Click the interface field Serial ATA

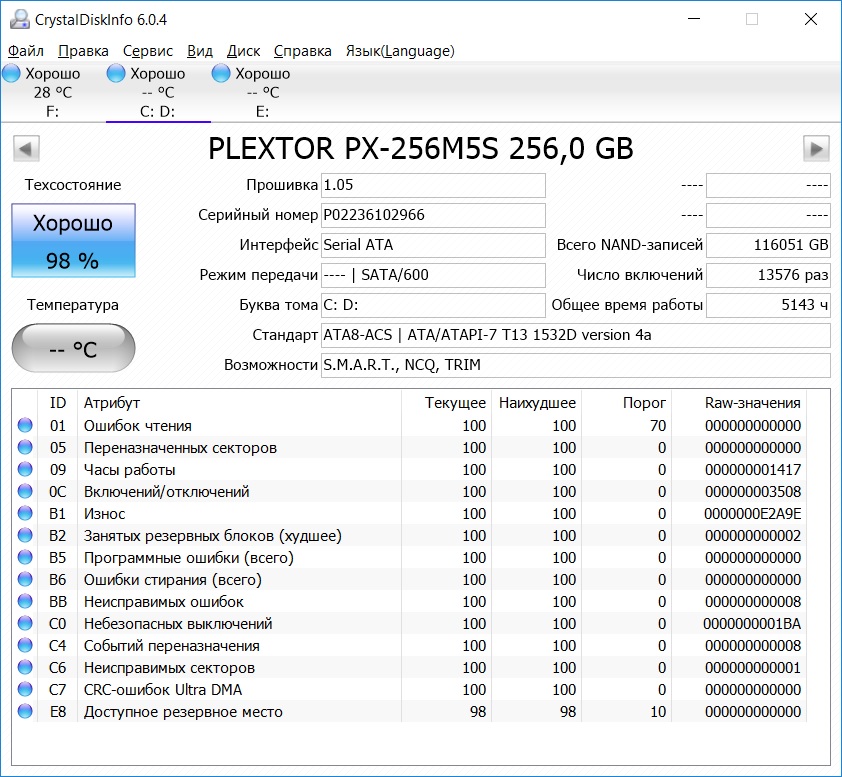433,245
